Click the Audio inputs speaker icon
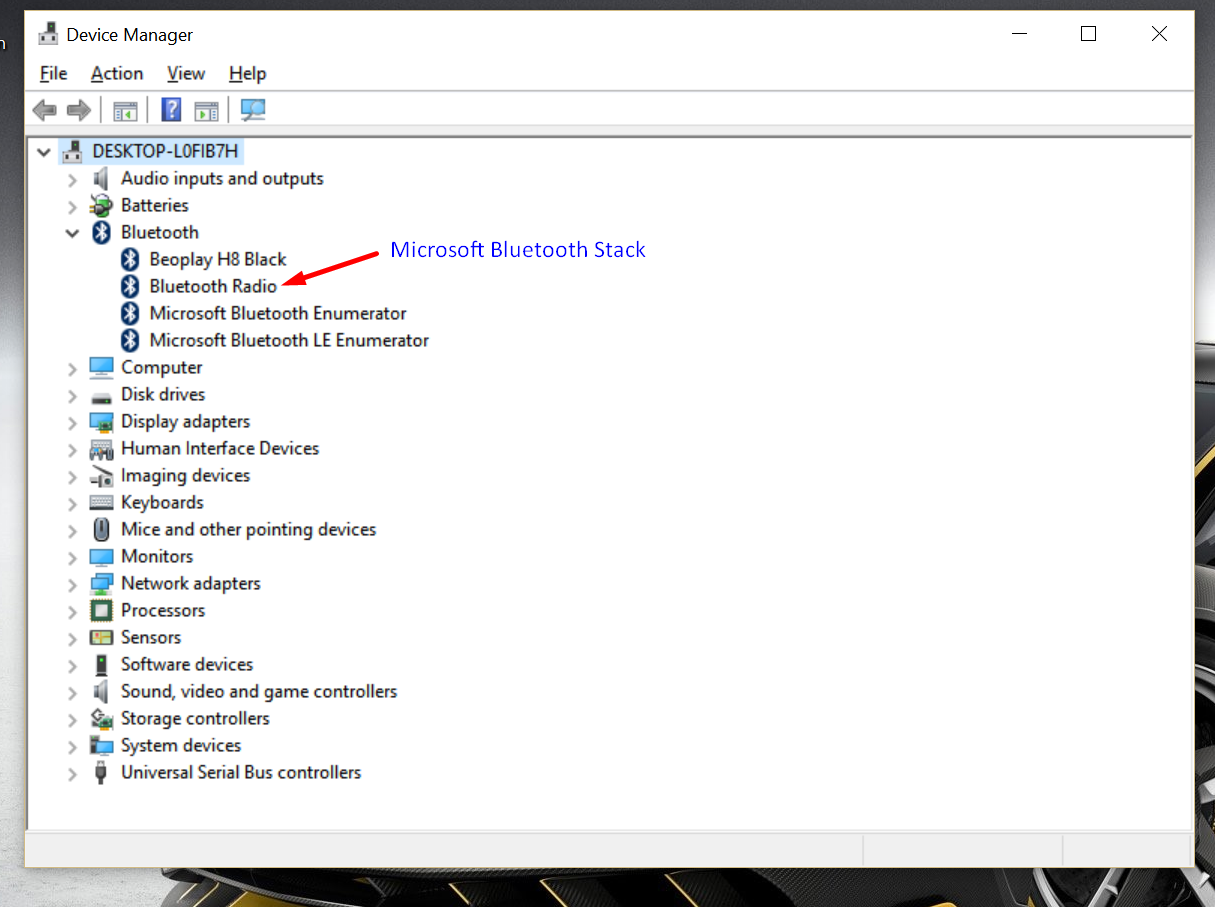The image size is (1215, 907). [101, 178]
